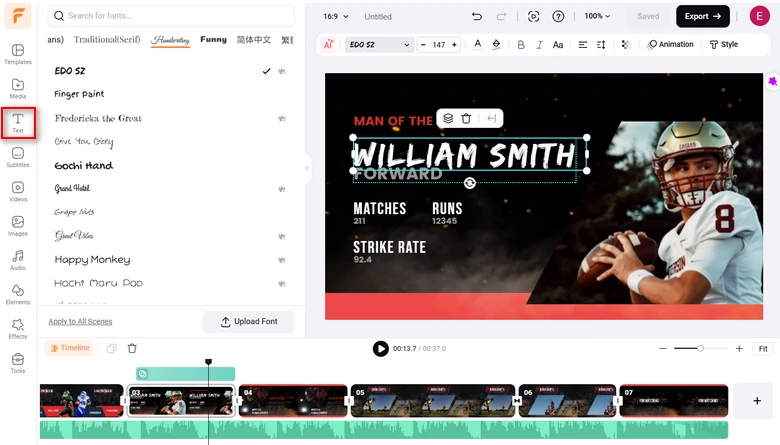
Task: Click the Upload Font button
Action: coord(249,322)
